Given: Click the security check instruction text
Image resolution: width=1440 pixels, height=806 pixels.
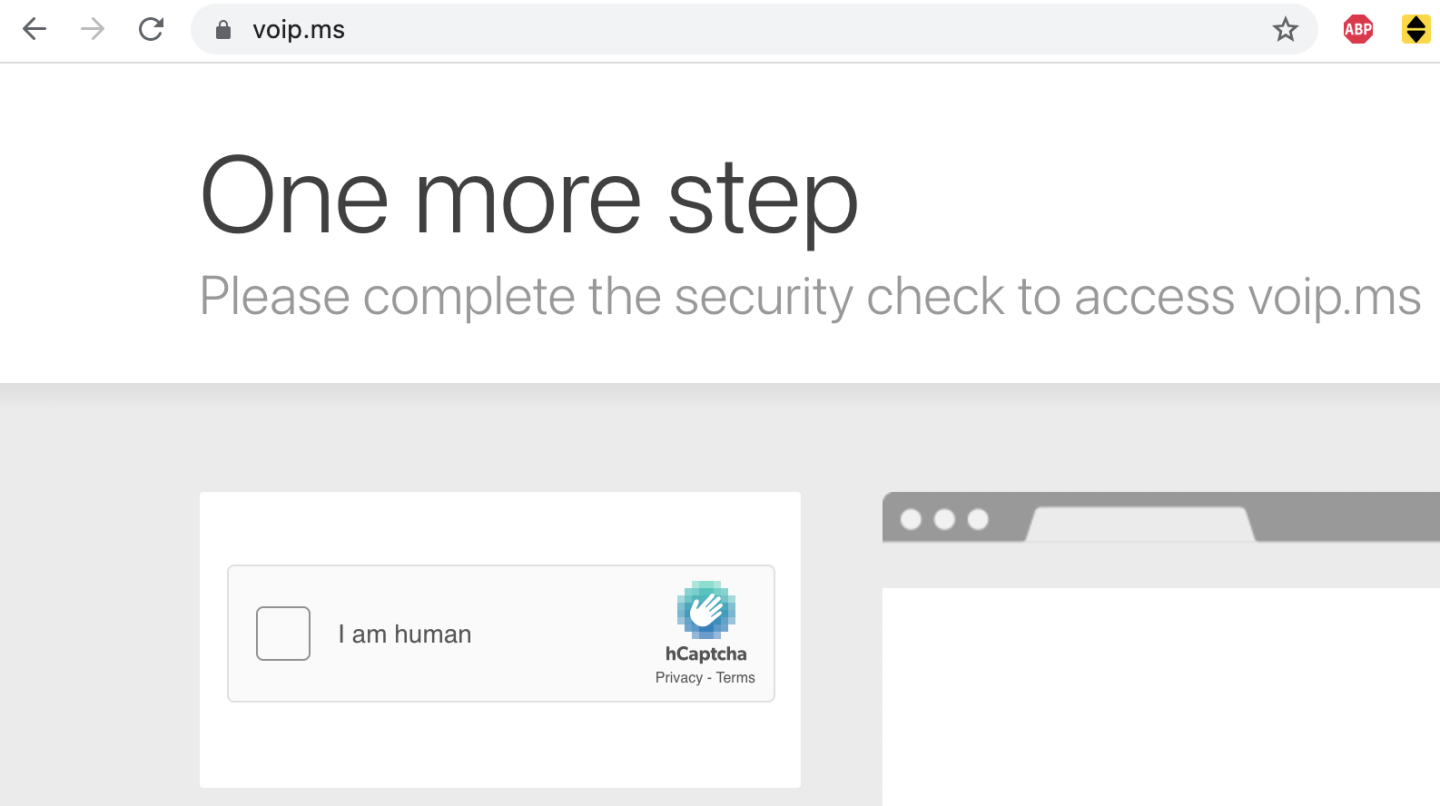Looking at the screenshot, I should coord(810,296).
